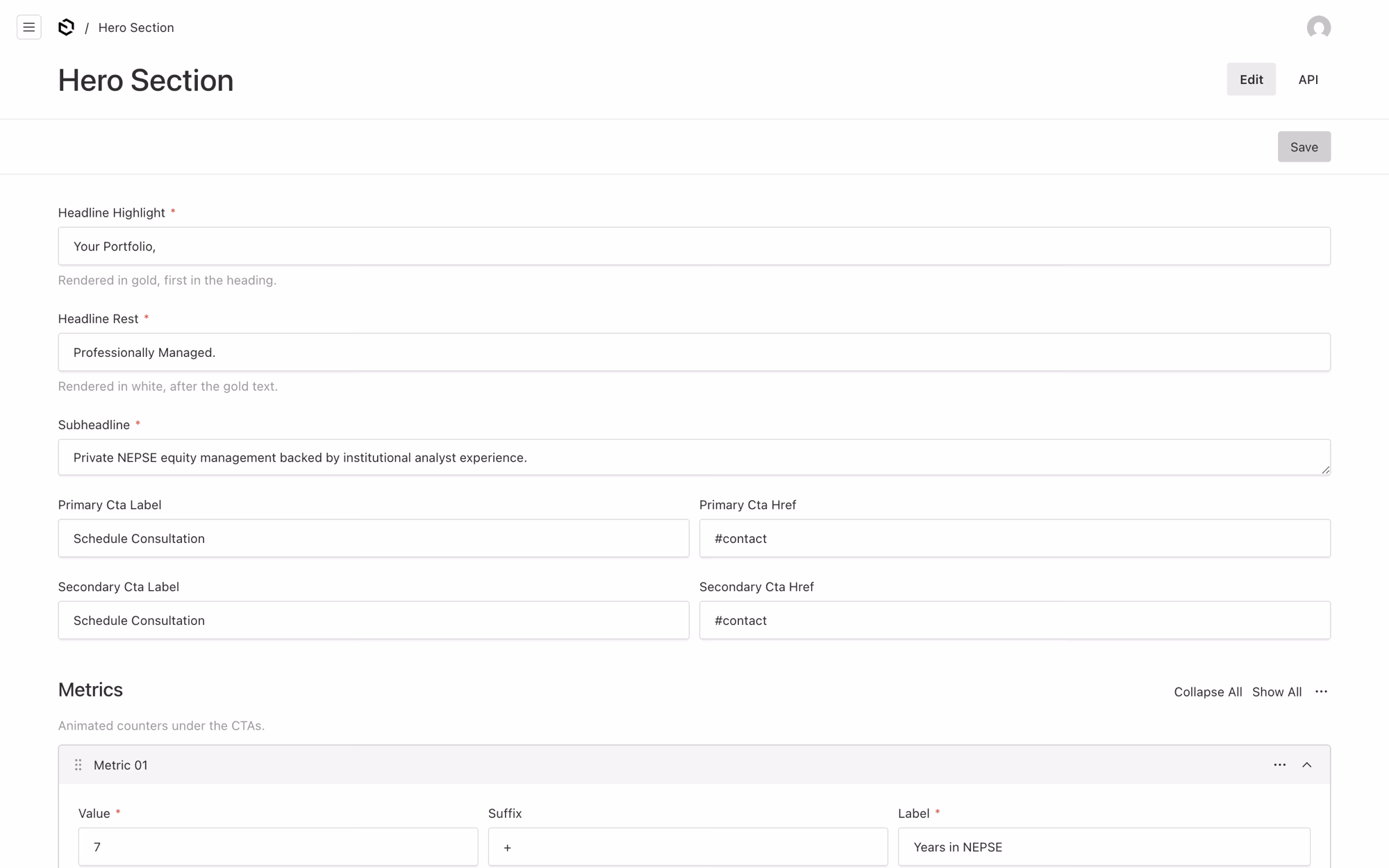The width and height of the screenshot is (1389, 868).
Task: Focus the Metric 01 Label field
Action: pos(1104,846)
